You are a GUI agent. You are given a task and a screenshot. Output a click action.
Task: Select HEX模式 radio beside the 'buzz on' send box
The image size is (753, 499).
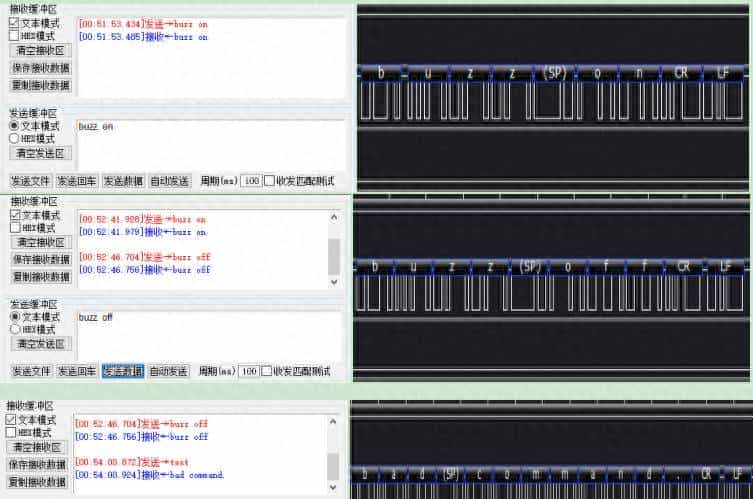click(x=14, y=138)
